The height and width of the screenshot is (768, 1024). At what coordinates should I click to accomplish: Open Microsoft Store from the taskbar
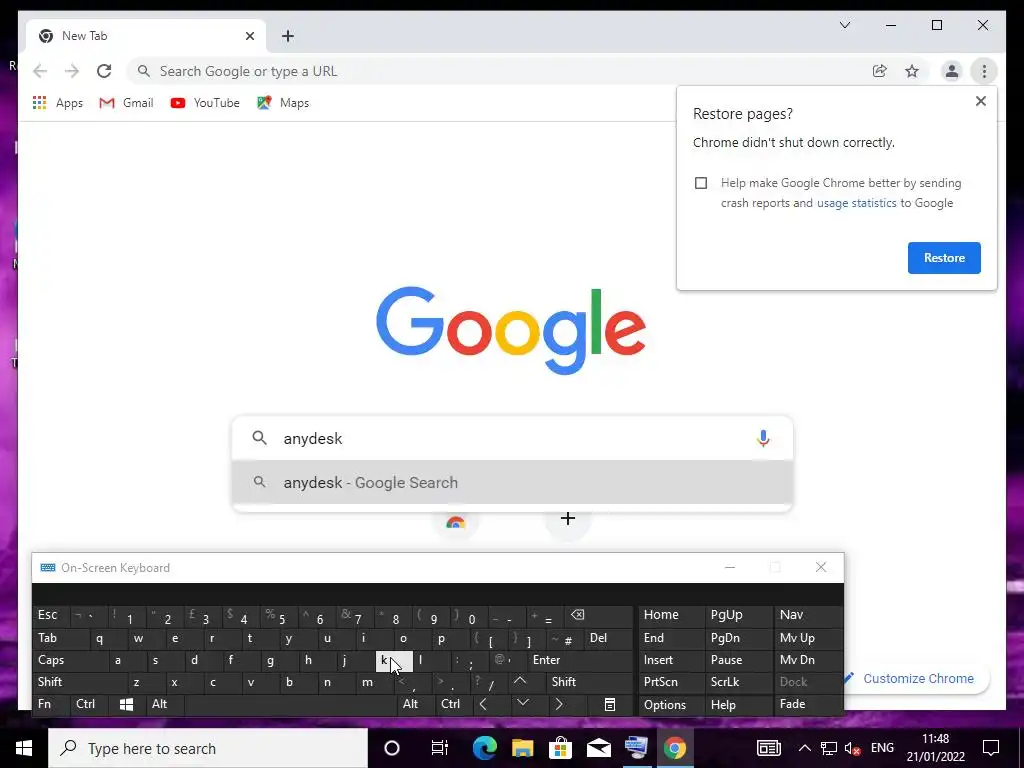560,748
